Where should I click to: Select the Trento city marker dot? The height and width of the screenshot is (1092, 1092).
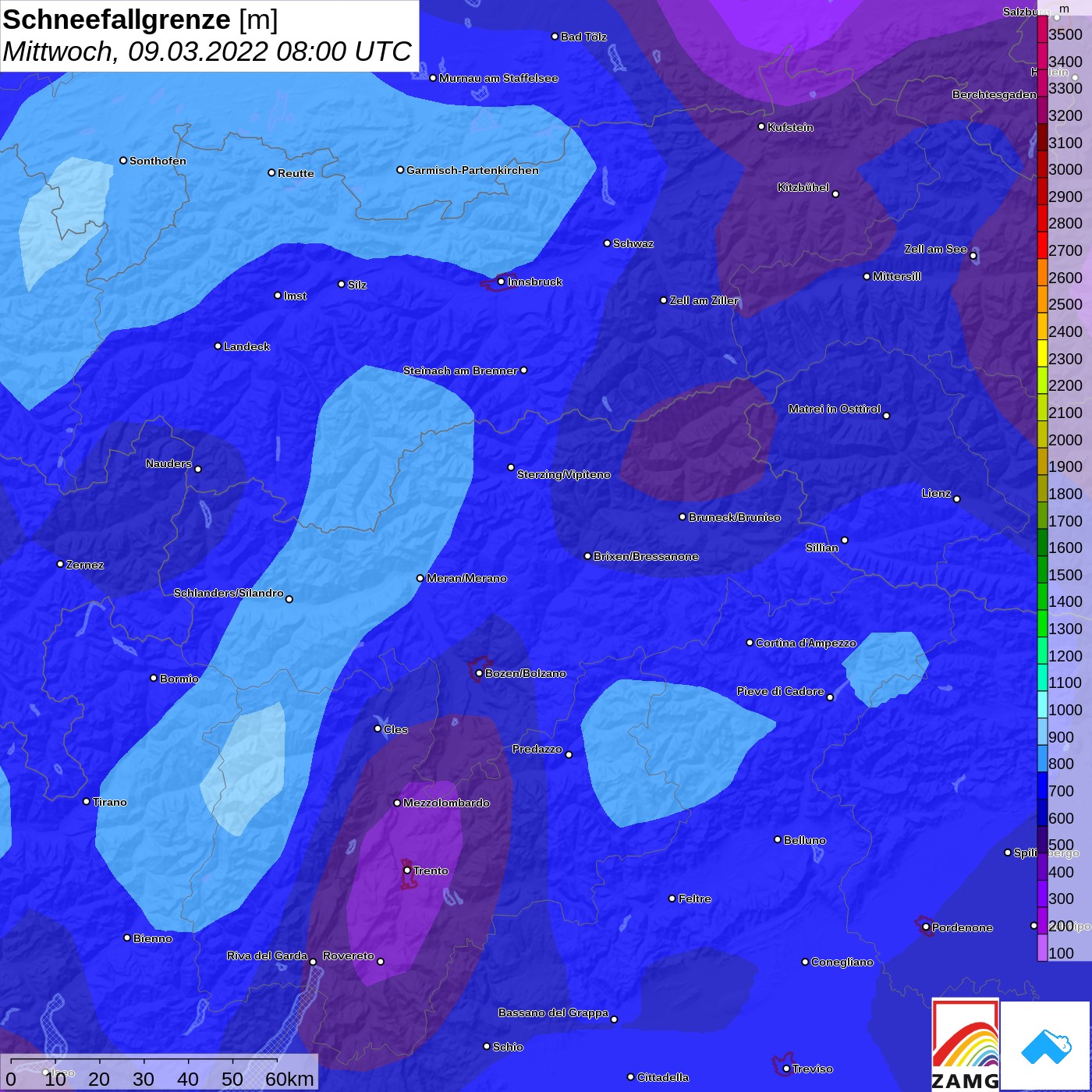click(407, 870)
